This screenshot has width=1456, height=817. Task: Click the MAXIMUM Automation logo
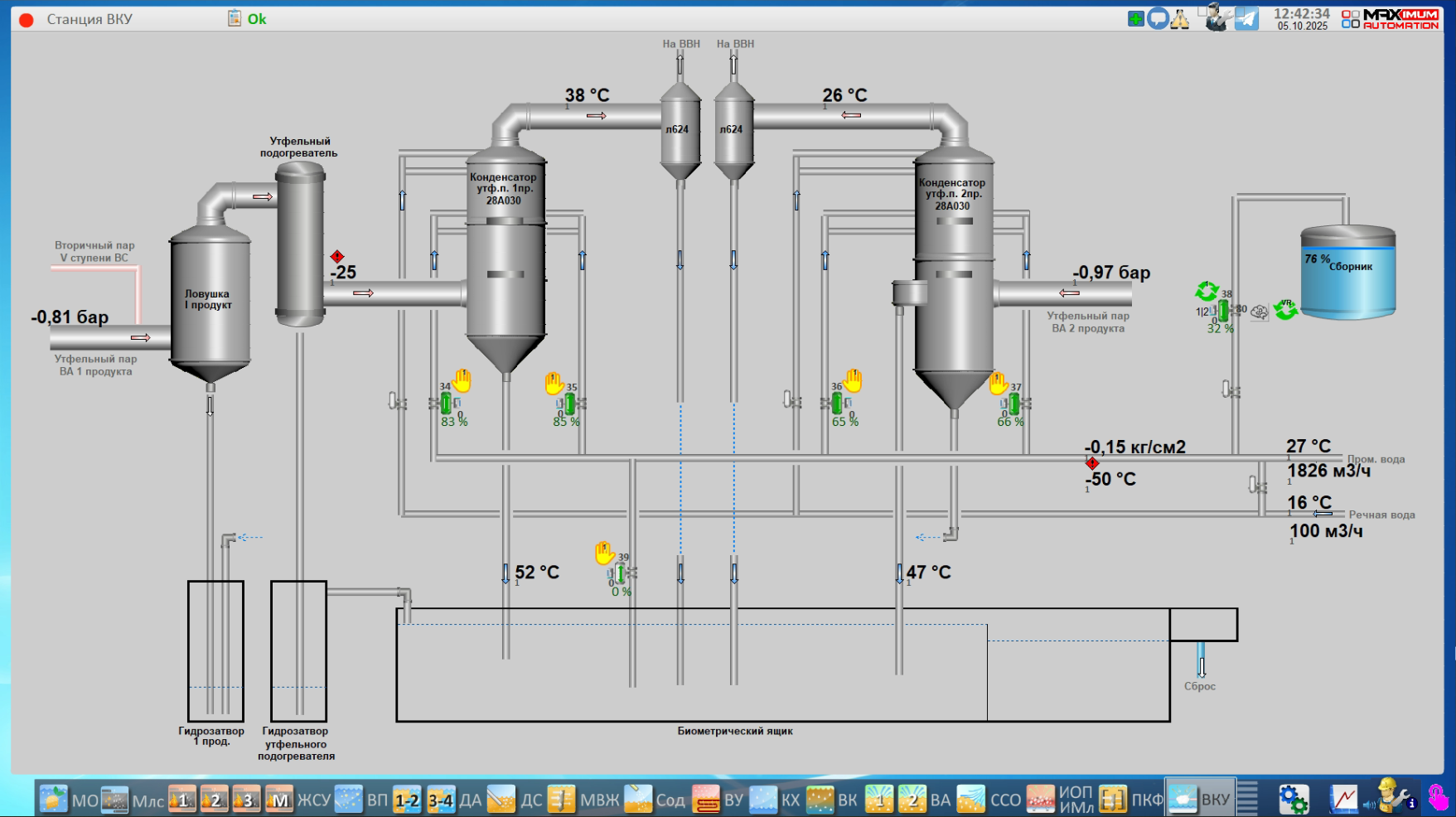[1390, 18]
